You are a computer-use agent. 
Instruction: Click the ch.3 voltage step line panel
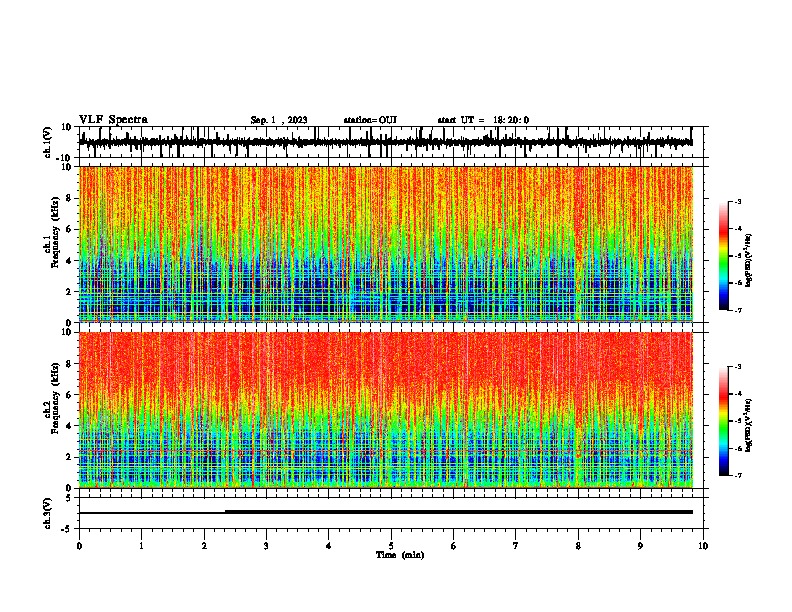(393, 513)
